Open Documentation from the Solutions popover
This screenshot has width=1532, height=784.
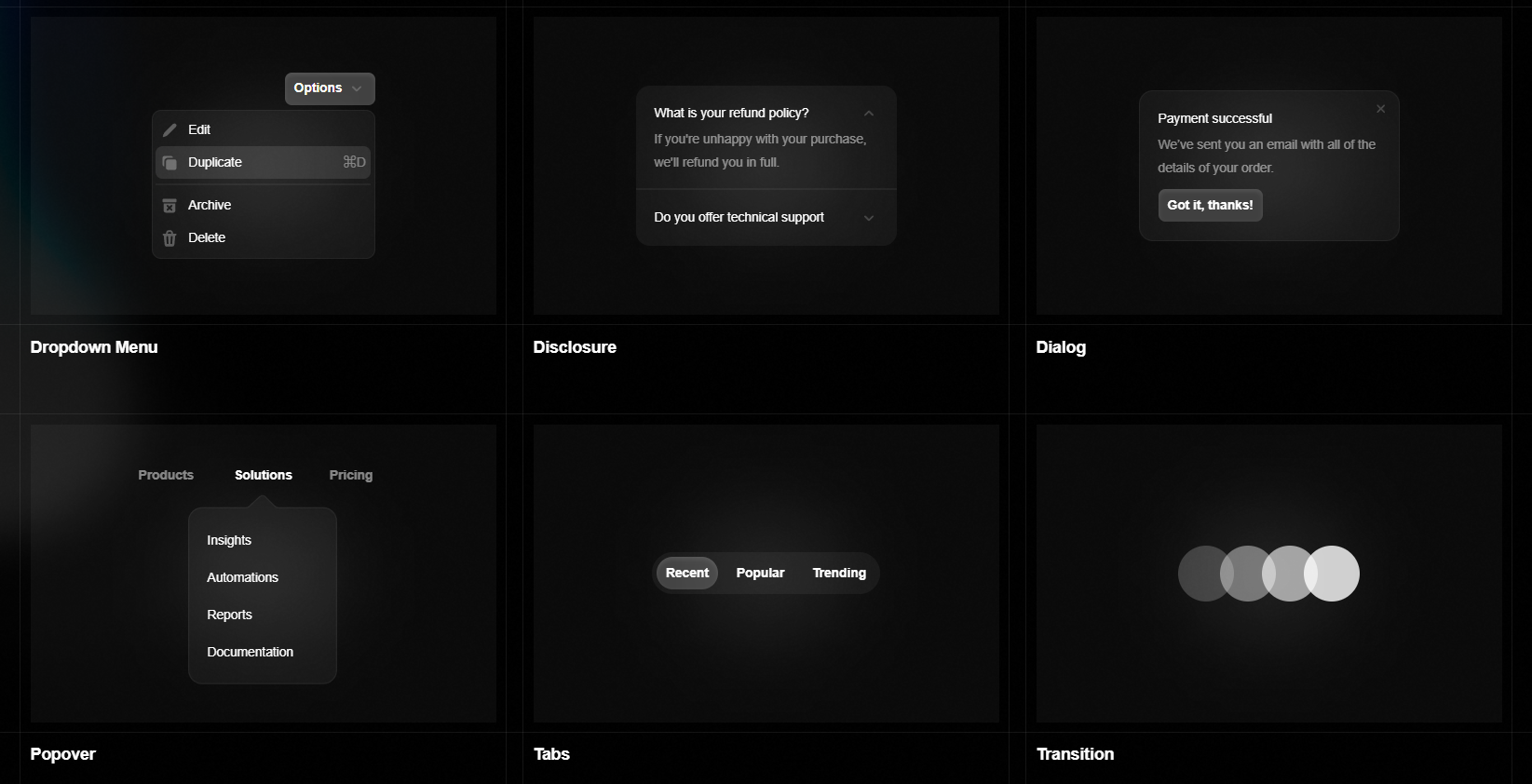coord(250,652)
